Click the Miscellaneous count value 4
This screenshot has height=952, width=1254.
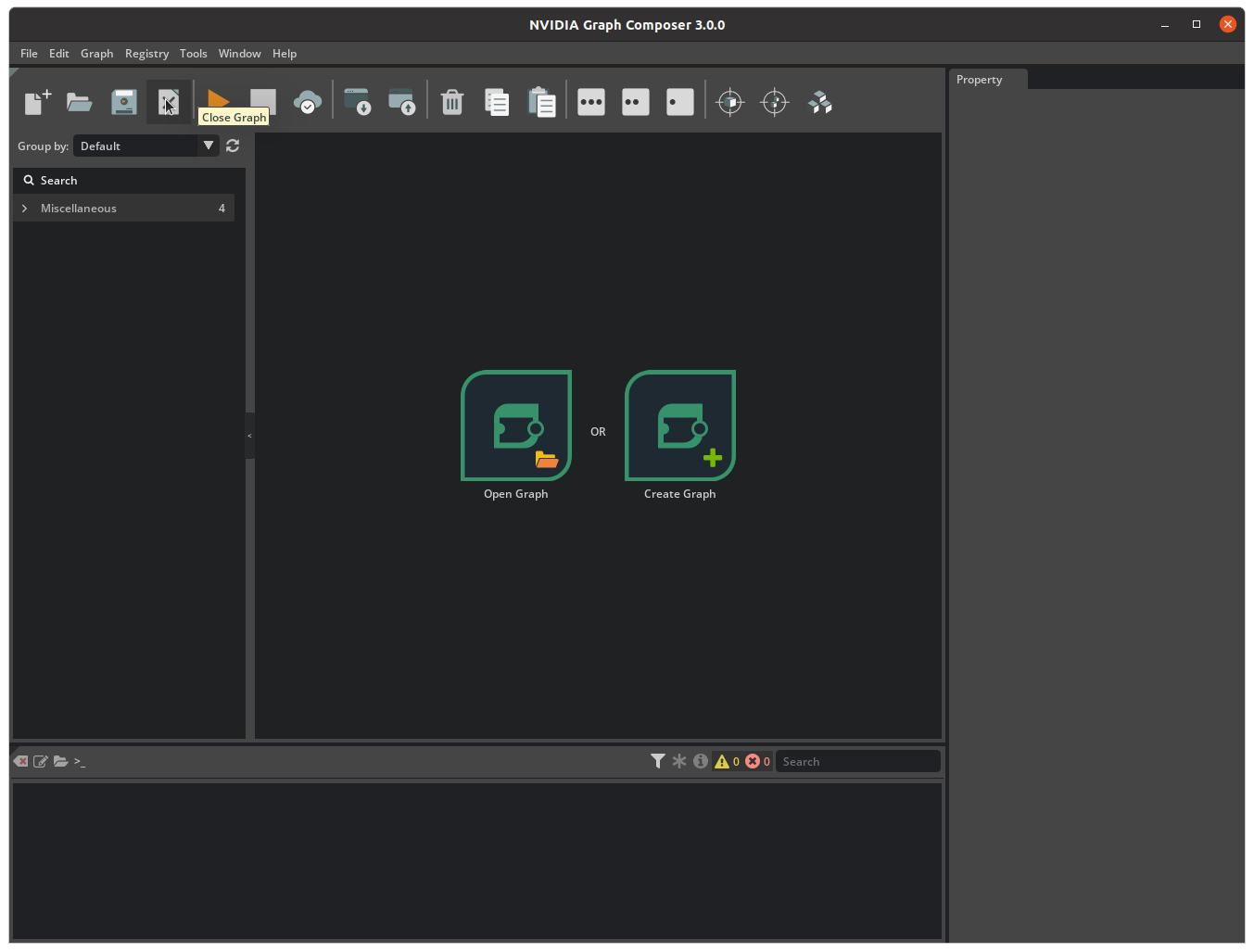click(x=222, y=209)
